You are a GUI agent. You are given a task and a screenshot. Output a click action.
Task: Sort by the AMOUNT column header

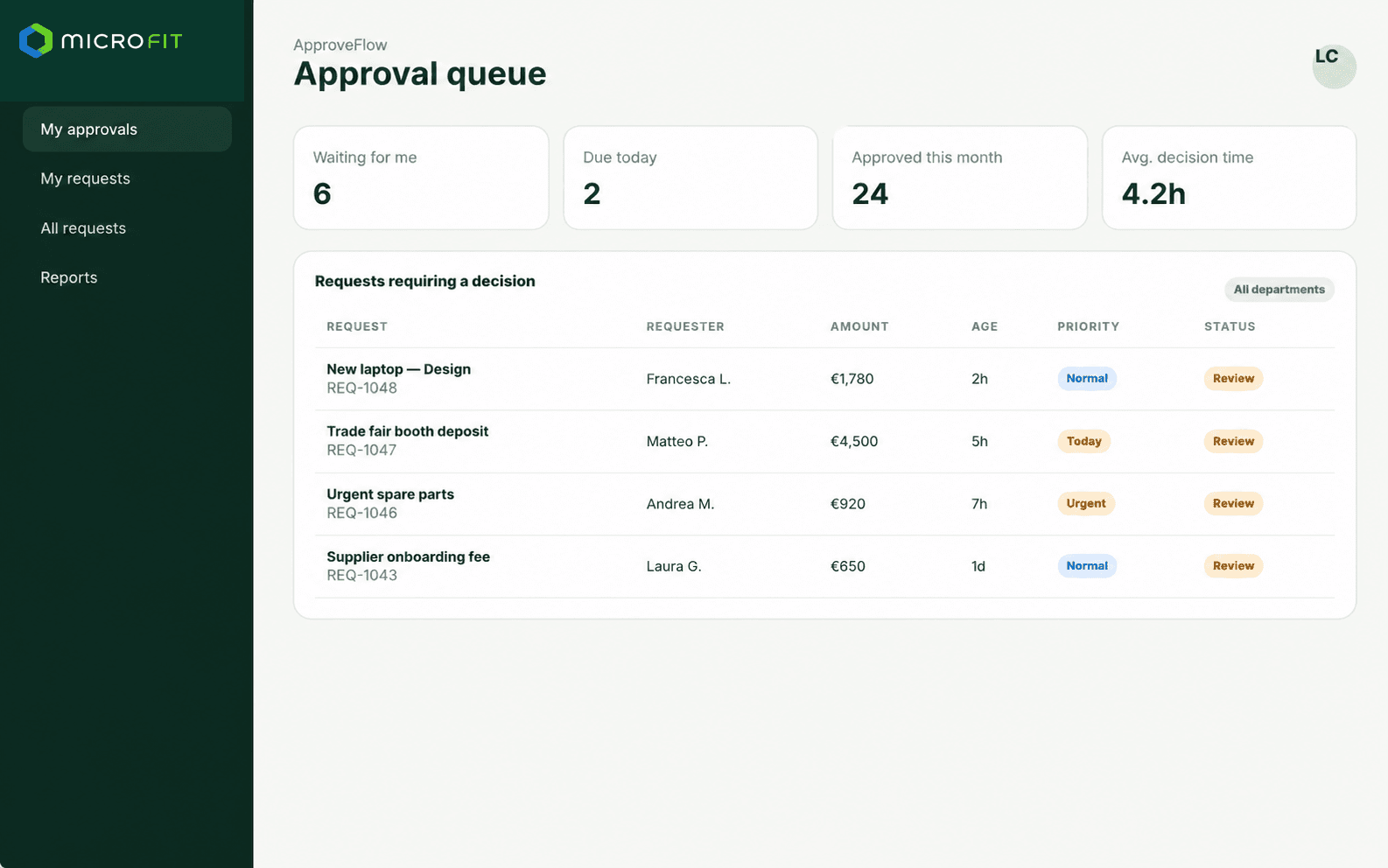coord(859,326)
